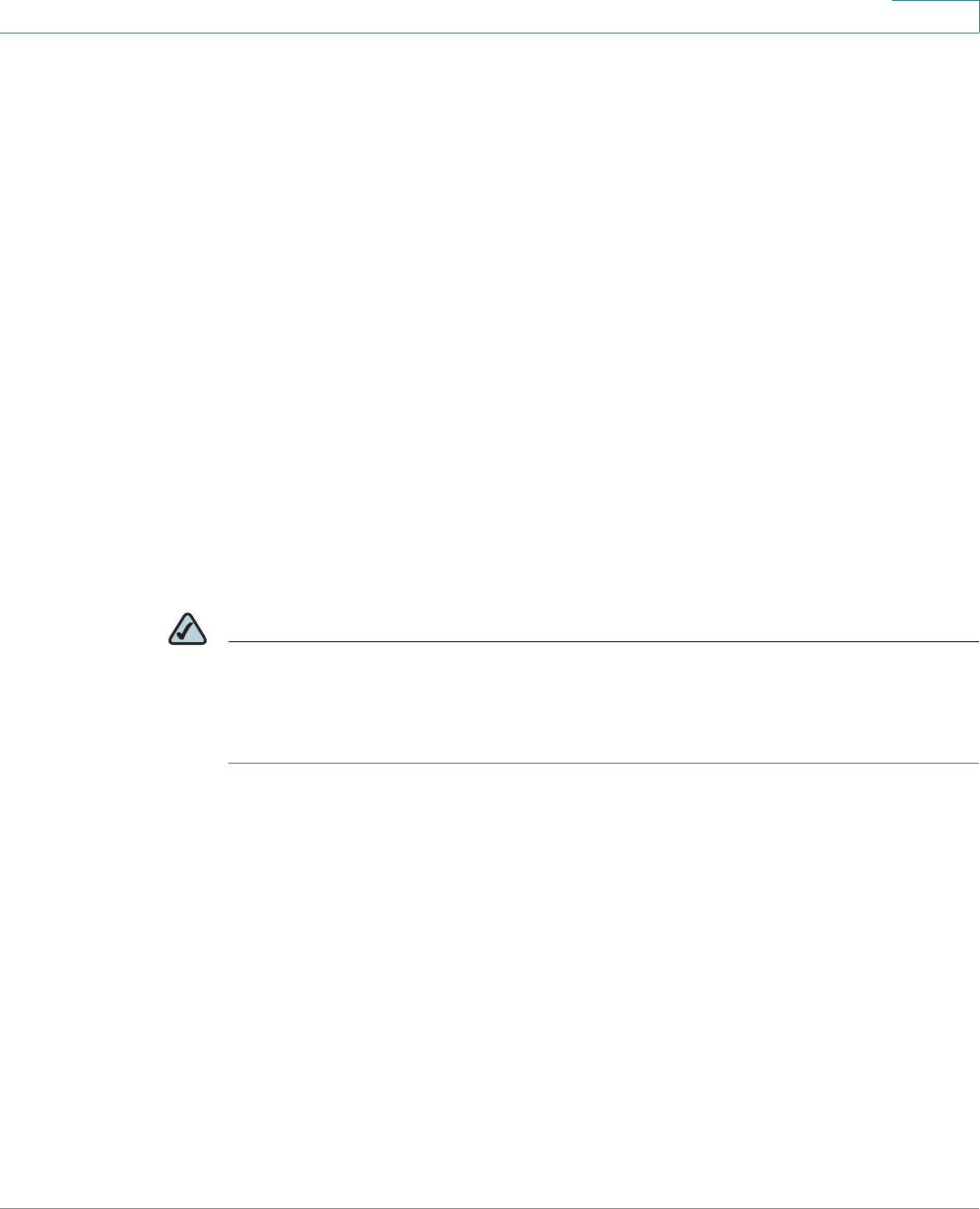Click the footer line at the page bottom
This screenshot has width=980, height=1209.
point(490,1208)
